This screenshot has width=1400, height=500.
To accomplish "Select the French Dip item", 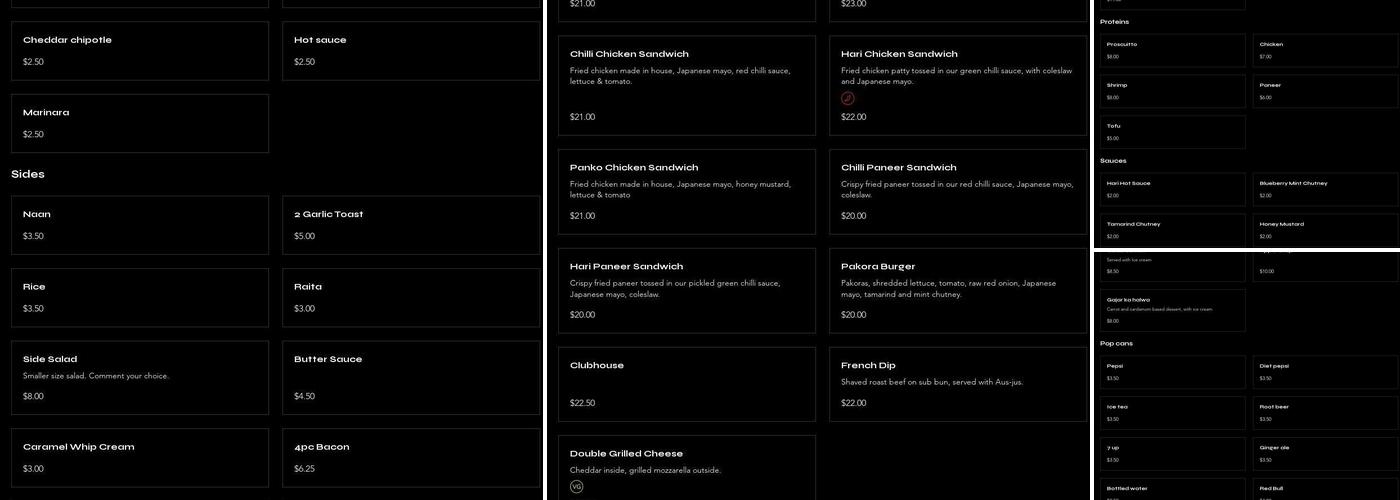I will pos(957,384).
